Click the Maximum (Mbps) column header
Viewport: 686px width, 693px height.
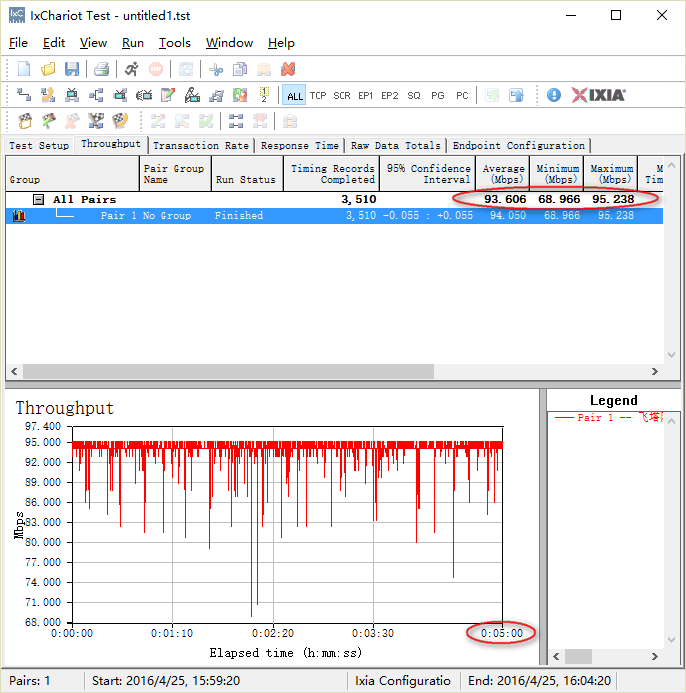click(611, 174)
